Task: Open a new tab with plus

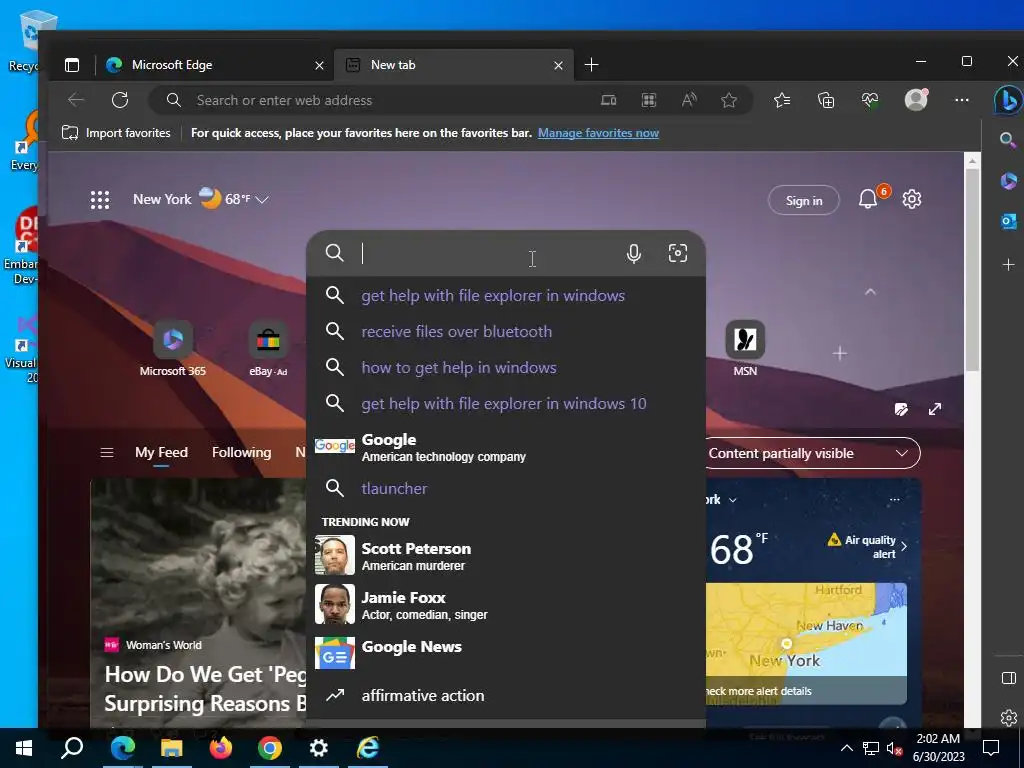Action: (591, 65)
